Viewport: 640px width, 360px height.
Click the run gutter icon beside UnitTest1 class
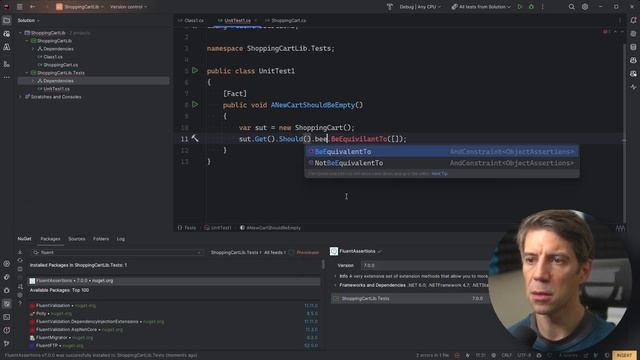195,71
